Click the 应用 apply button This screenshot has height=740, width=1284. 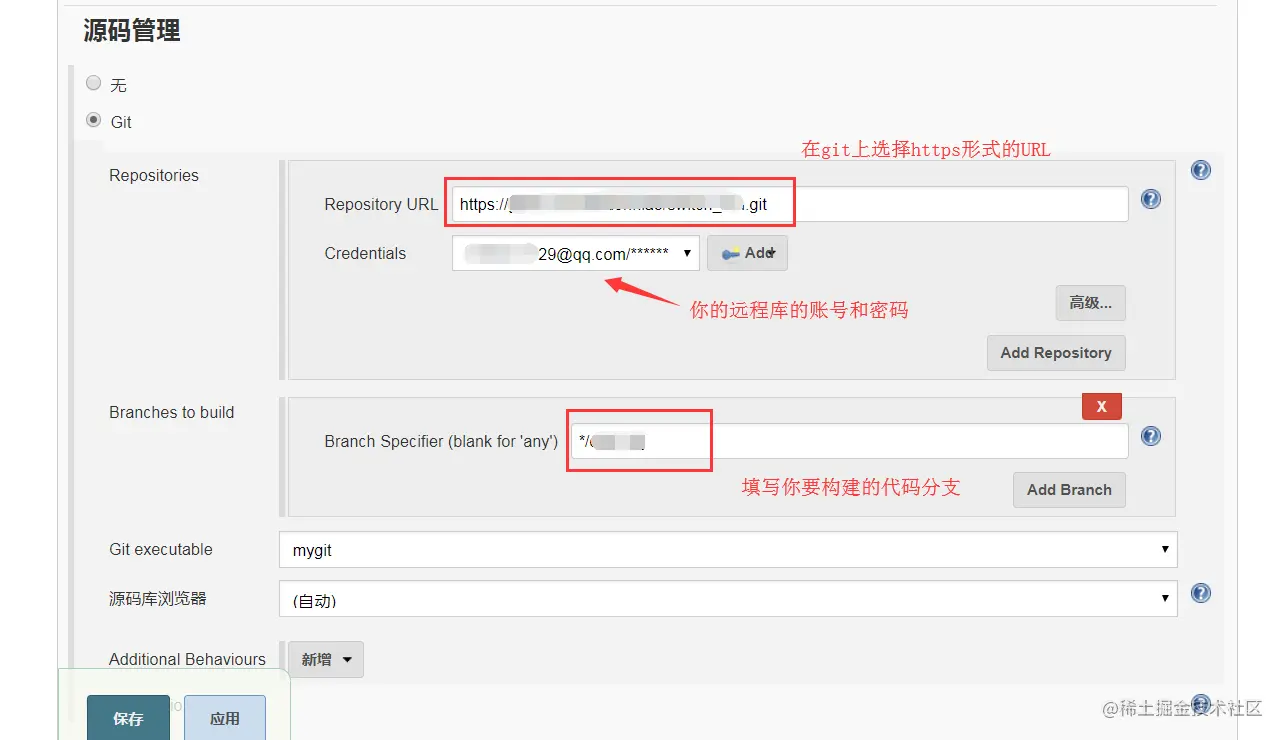coord(225,718)
